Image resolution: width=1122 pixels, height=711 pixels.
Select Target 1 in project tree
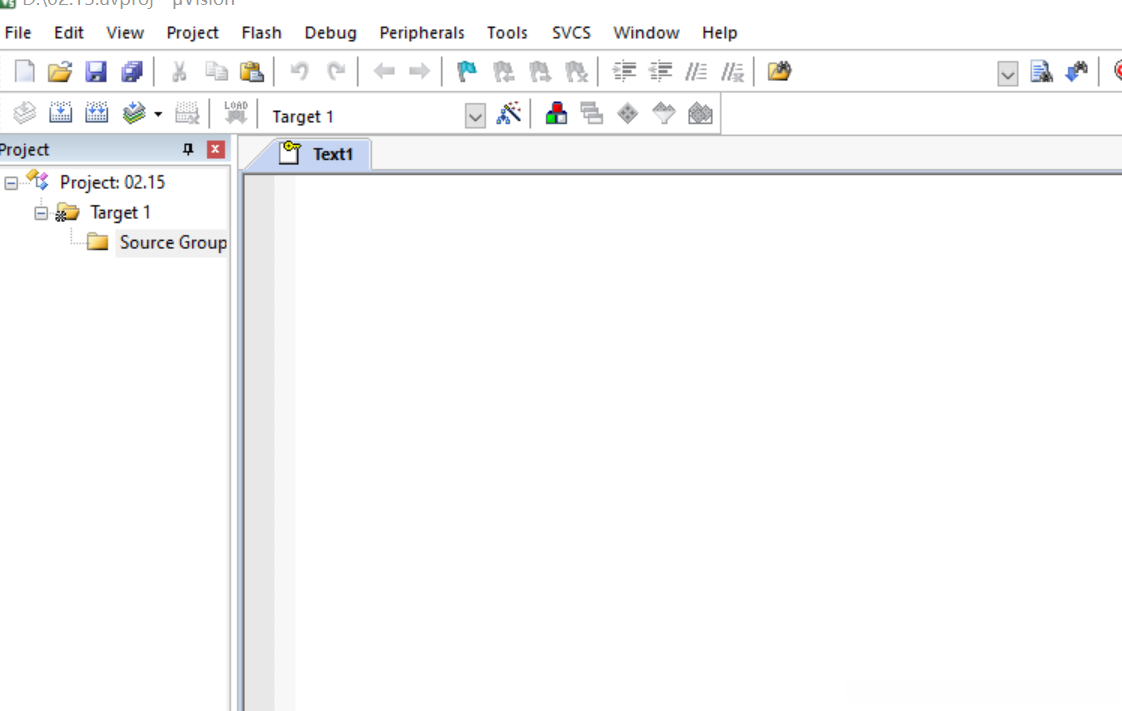120,212
